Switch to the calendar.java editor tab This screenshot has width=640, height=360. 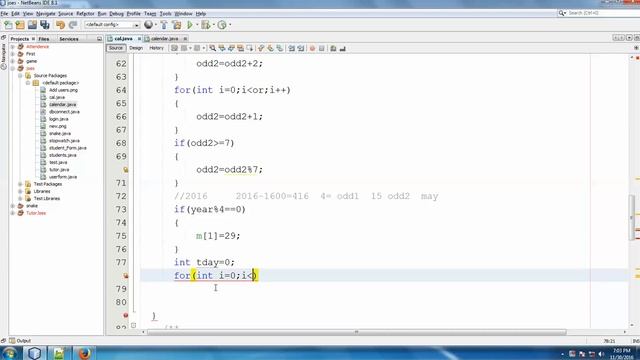point(164,39)
